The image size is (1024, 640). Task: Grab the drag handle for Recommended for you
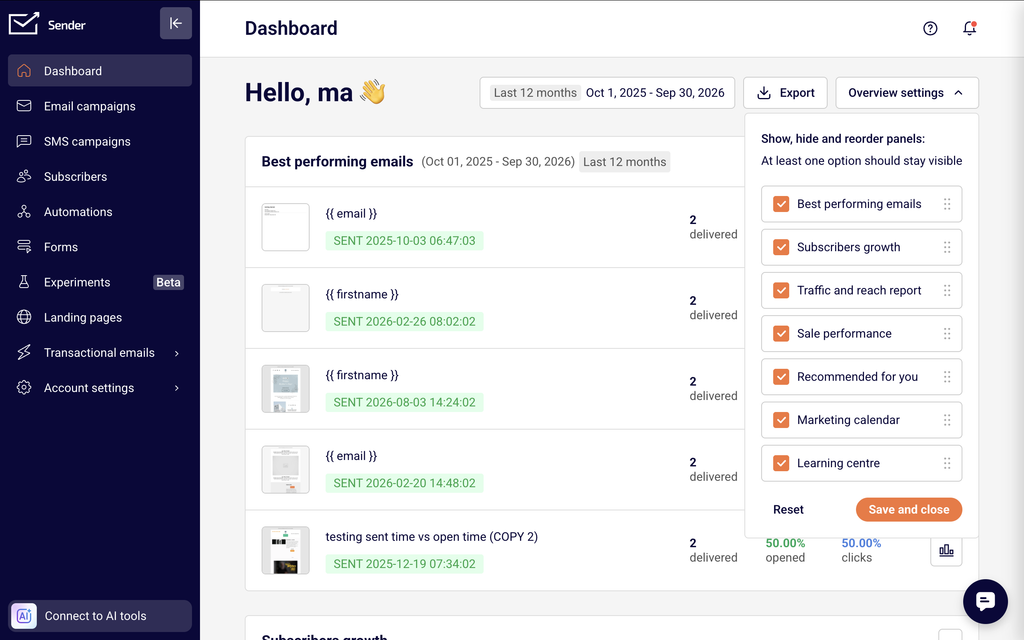(947, 377)
